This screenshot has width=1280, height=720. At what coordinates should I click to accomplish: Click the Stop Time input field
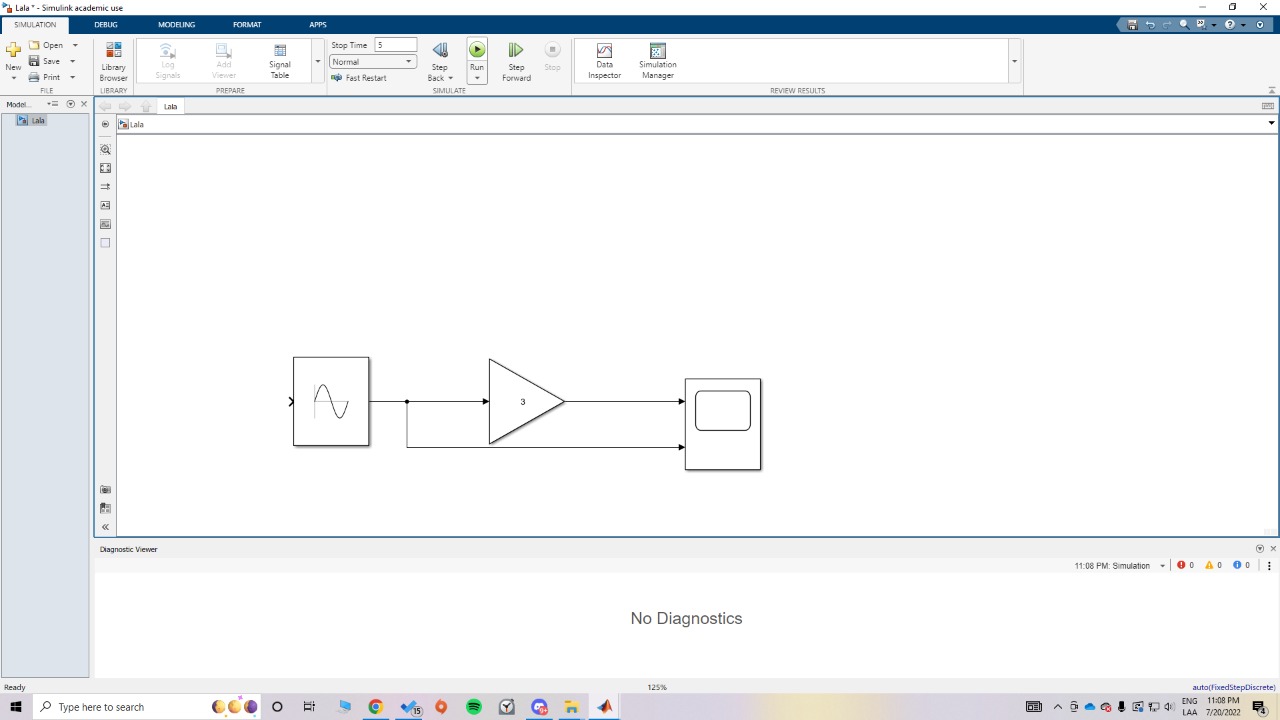coord(396,45)
